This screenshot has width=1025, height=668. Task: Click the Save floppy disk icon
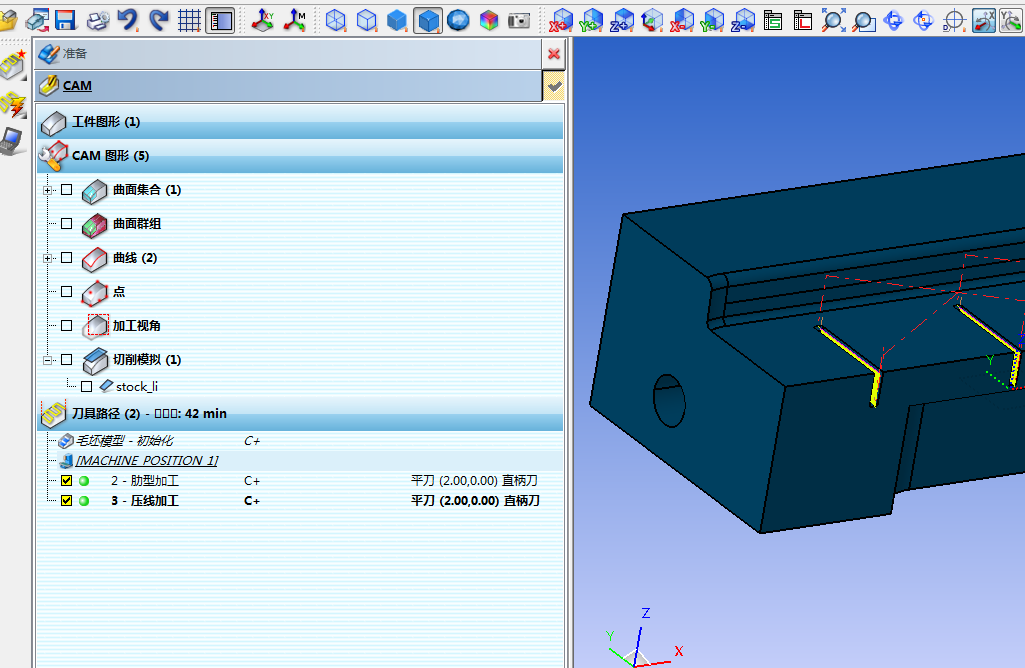point(66,19)
